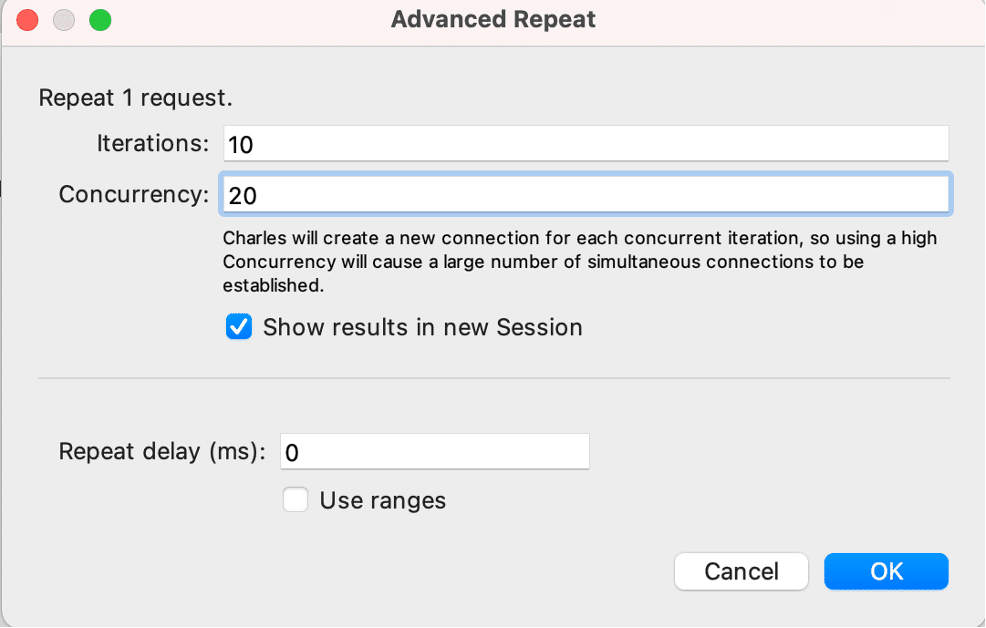Focus the Repeat delay (ms) field
The image size is (986, 628).
click(435, 452)
